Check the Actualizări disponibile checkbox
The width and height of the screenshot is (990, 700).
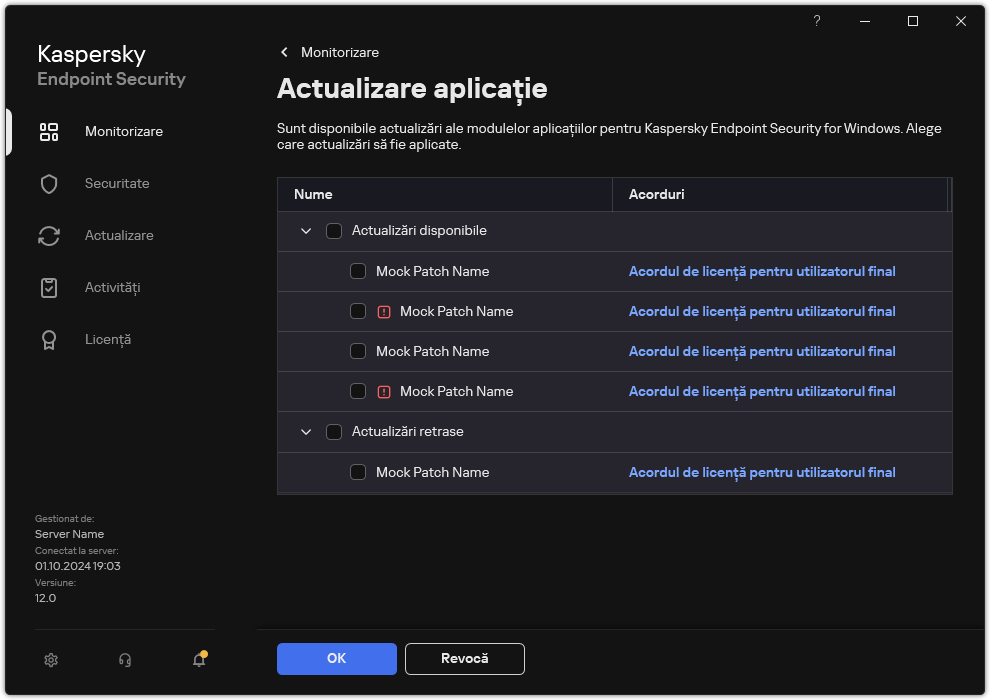334,230
